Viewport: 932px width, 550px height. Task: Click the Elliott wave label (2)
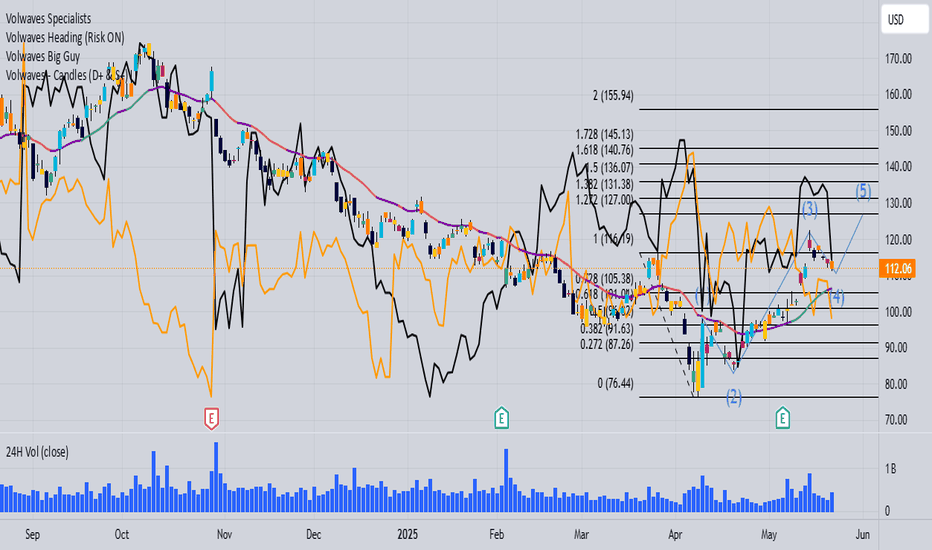[733, 397]
